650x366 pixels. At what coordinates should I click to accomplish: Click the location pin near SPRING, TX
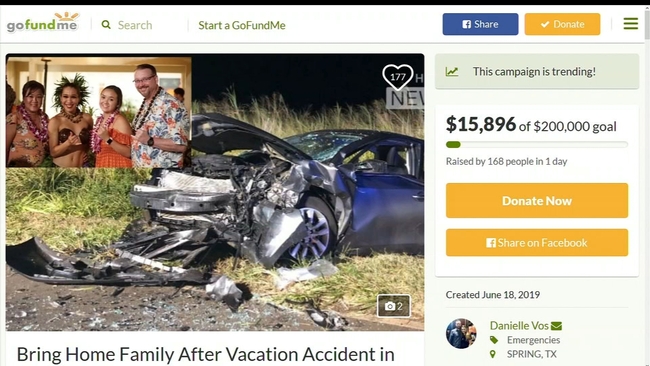[492, 354]
